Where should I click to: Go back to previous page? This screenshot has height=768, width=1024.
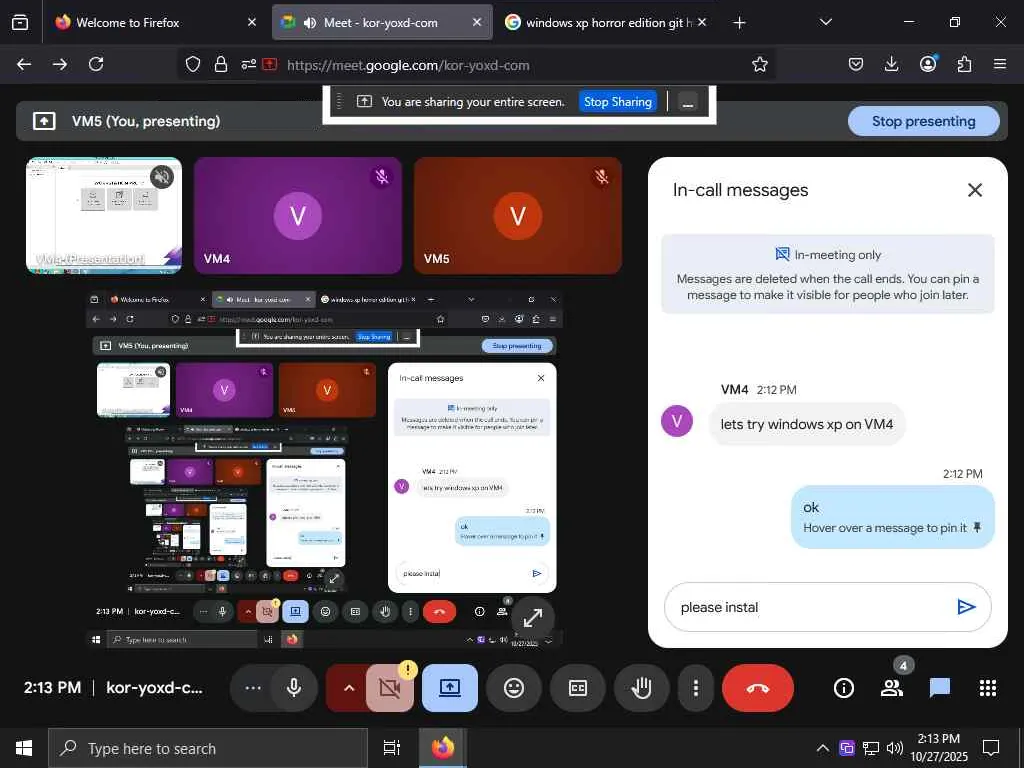tap(24, 64)
